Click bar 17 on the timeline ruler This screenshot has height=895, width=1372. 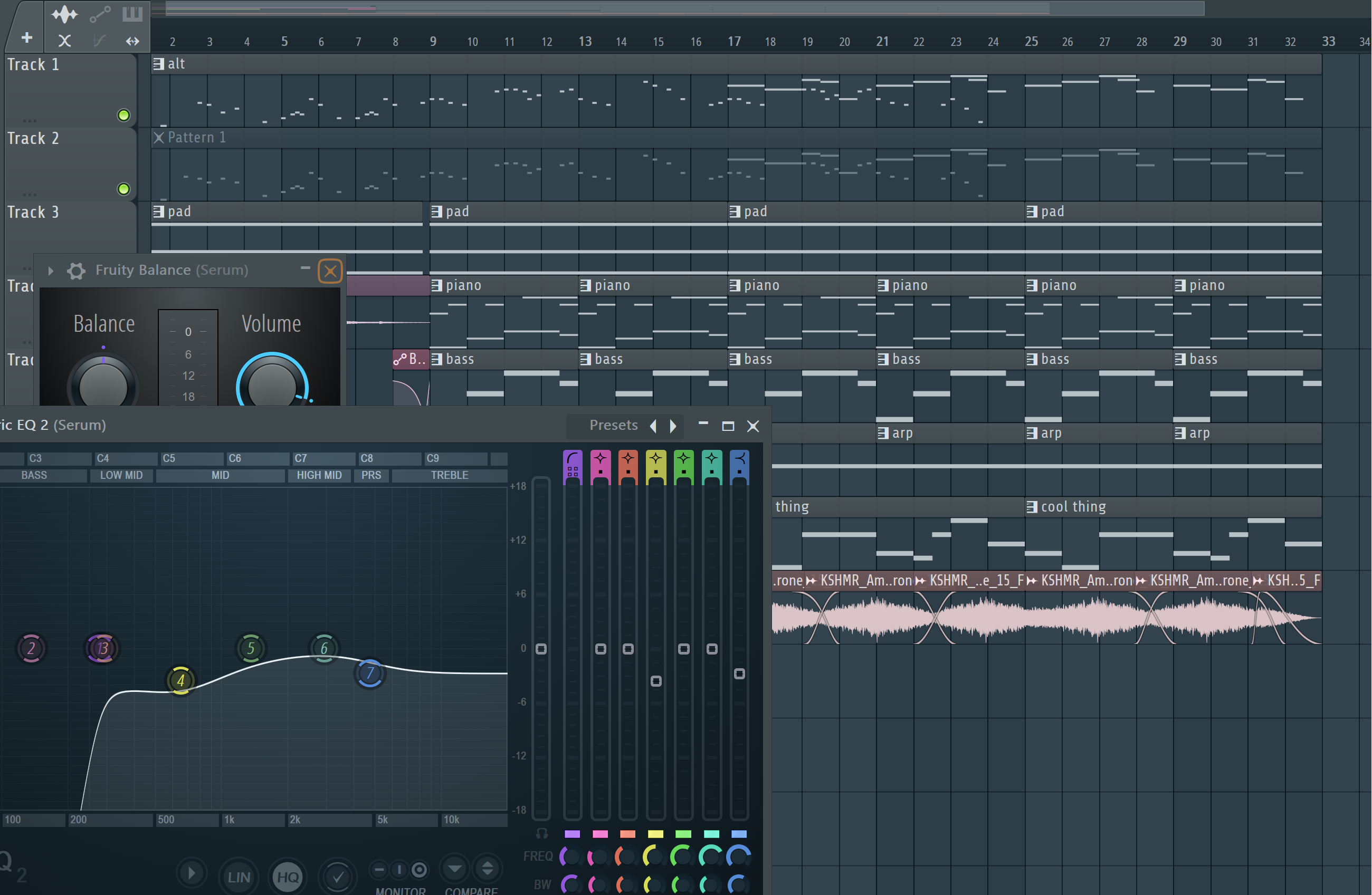tap(734, 42)
